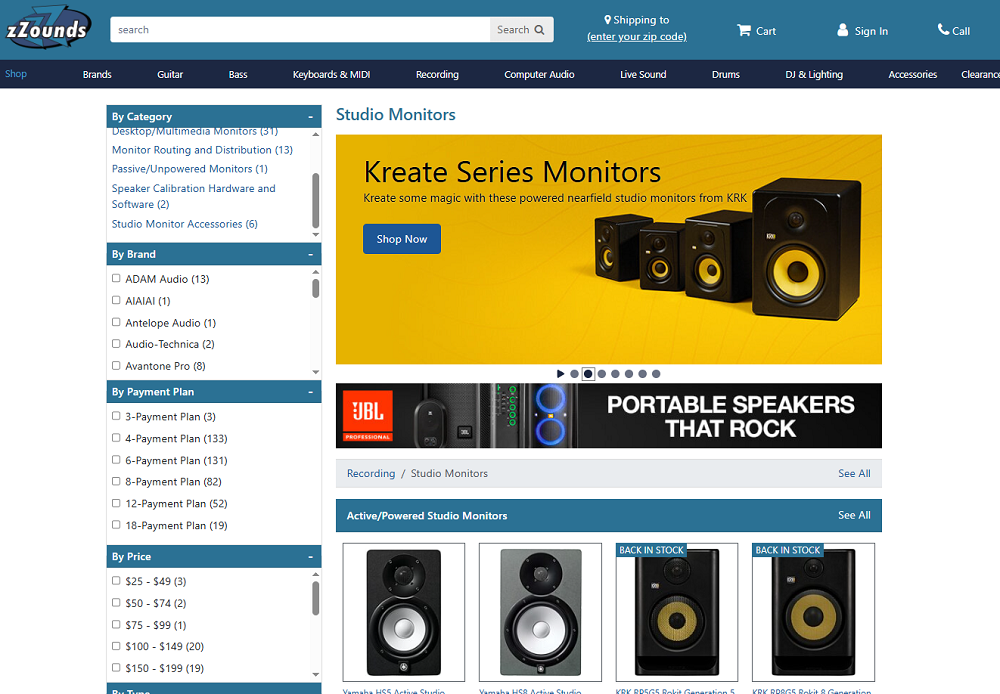Screen dimensions: 1000x694
Task: Click the Shop Now banner button
Action: click(402, 239)
